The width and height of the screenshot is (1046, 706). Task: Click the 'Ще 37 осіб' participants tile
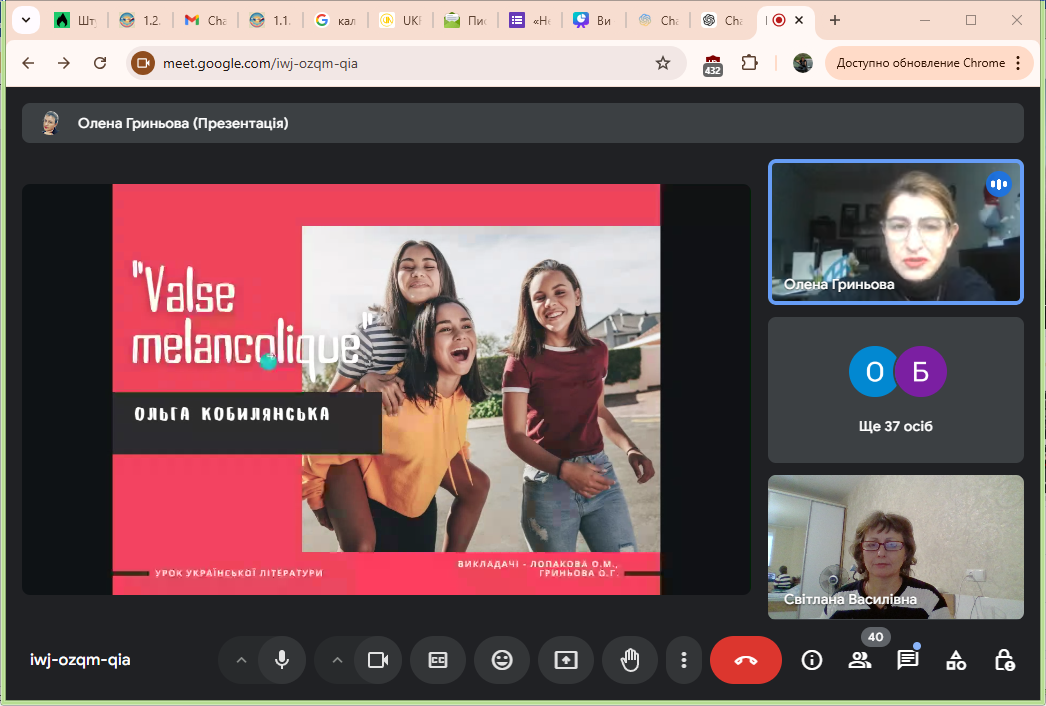(x=895, y=390)
